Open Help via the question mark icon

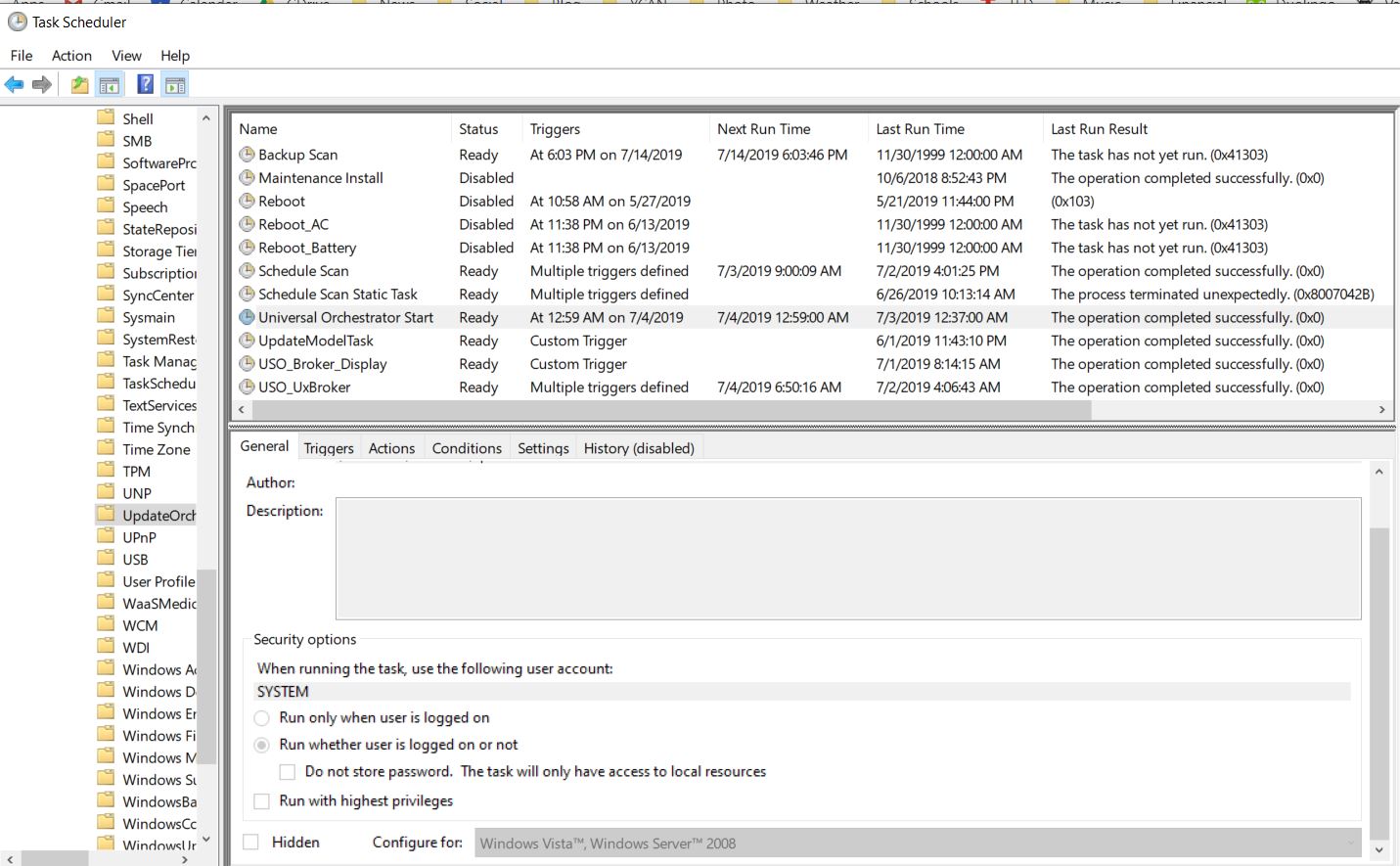[x=145, y=85]
